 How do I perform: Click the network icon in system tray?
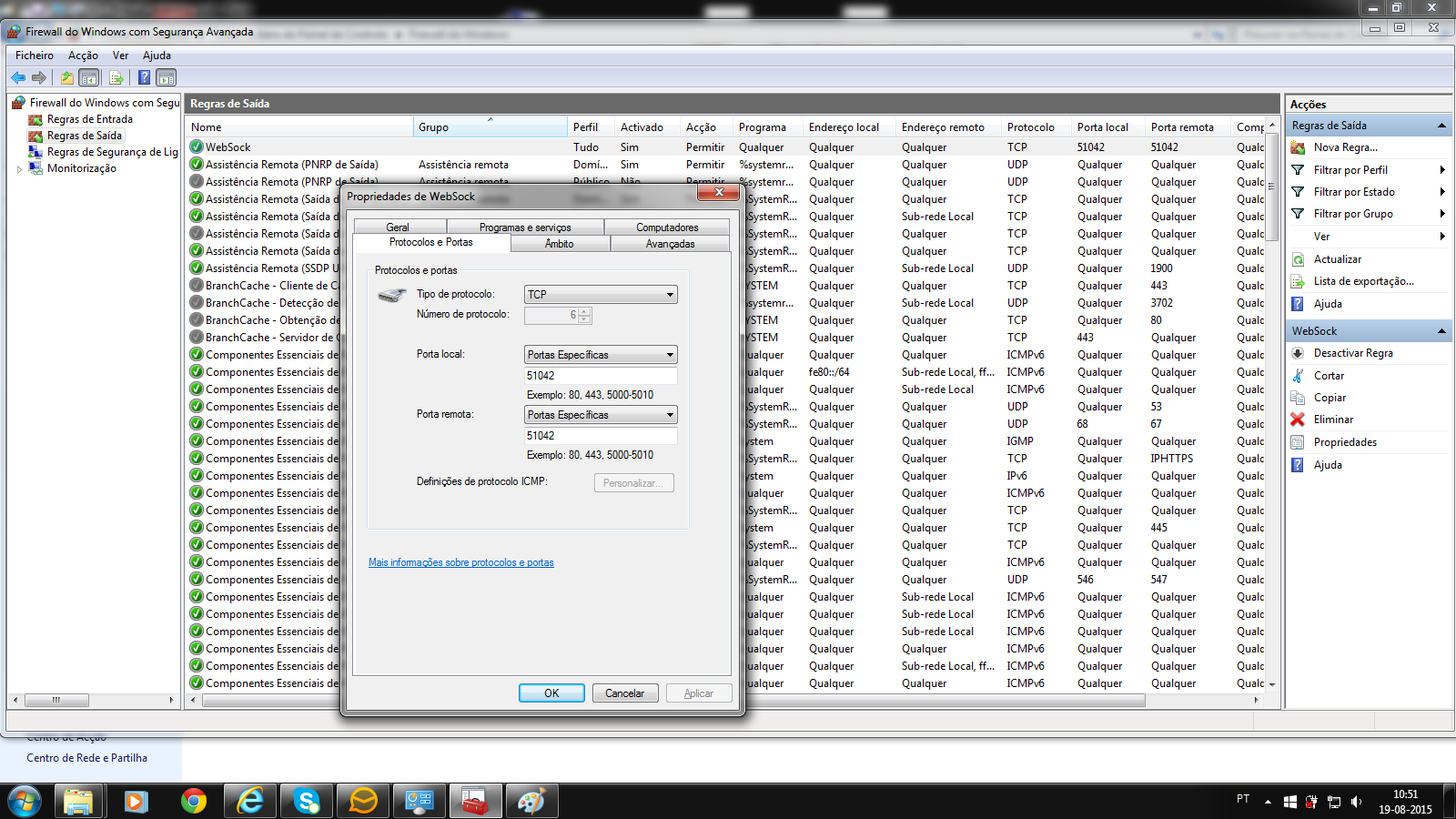pyautogui.click(x=1334, y=802)
